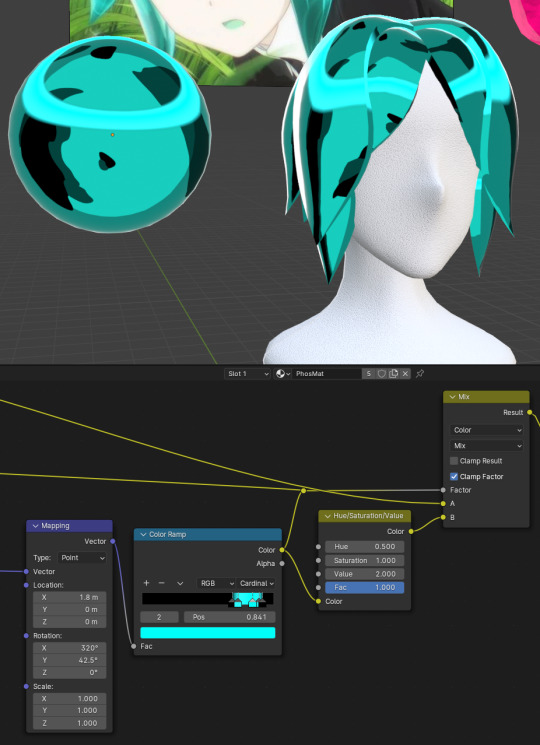Viewport: 540px width, 745px height.
Task: Click the reroute point on yellow links
Action: click(303, 490)
